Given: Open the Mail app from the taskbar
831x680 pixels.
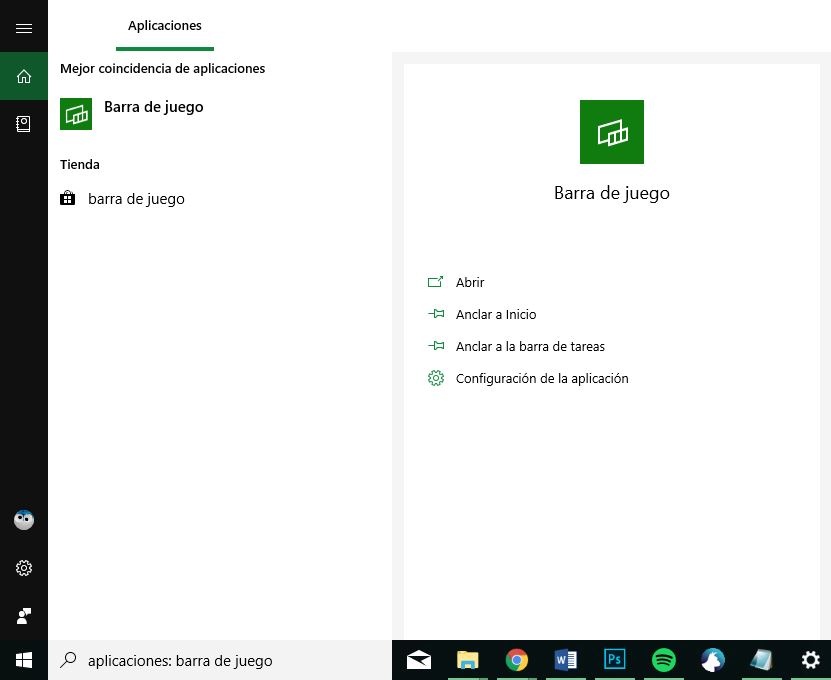Looking at the screenshot, I should coord(419,660).
